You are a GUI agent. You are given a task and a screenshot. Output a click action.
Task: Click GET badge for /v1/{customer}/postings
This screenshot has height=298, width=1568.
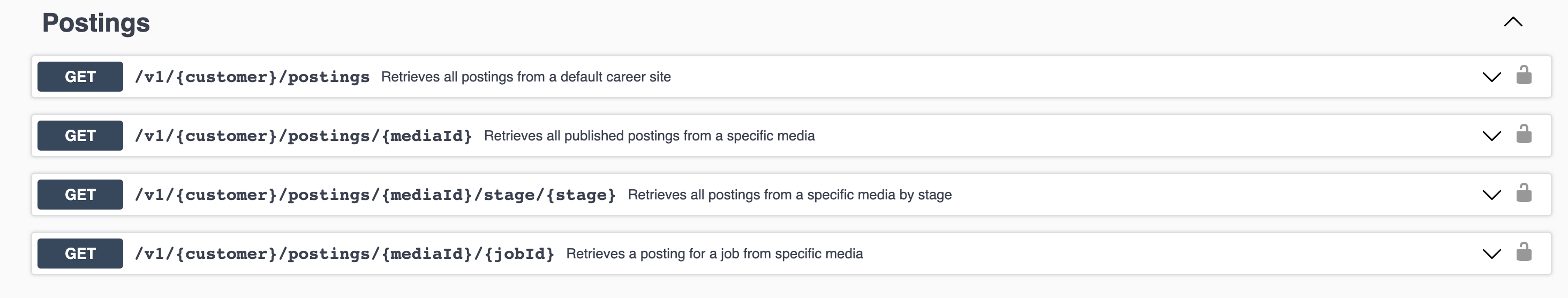pos(80,77)
